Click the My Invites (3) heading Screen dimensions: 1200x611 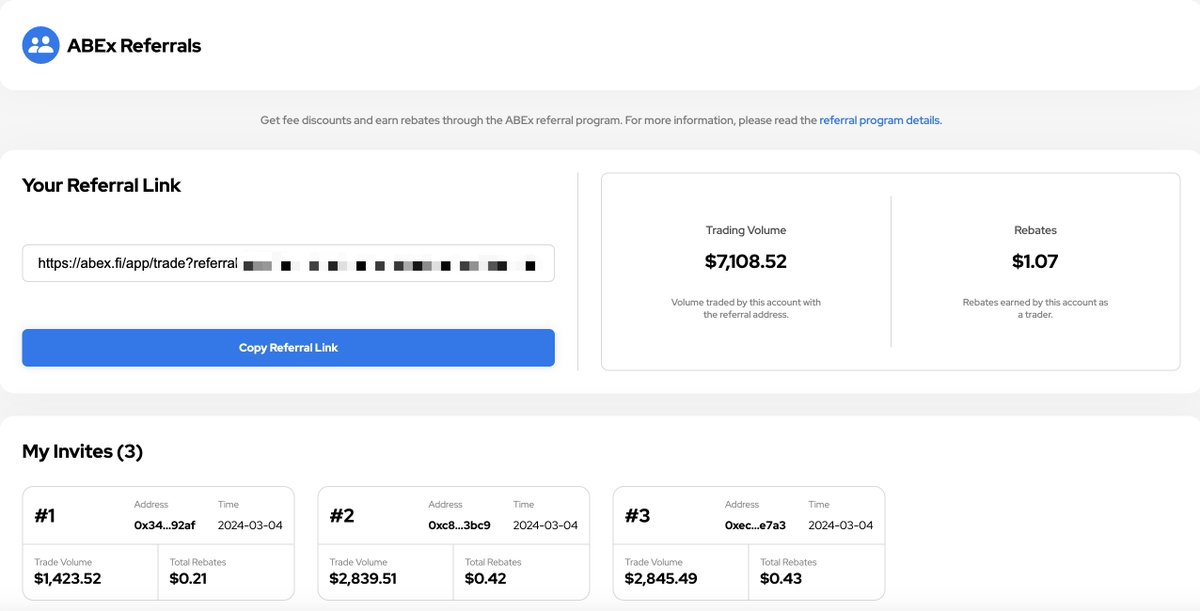(82, 452)
